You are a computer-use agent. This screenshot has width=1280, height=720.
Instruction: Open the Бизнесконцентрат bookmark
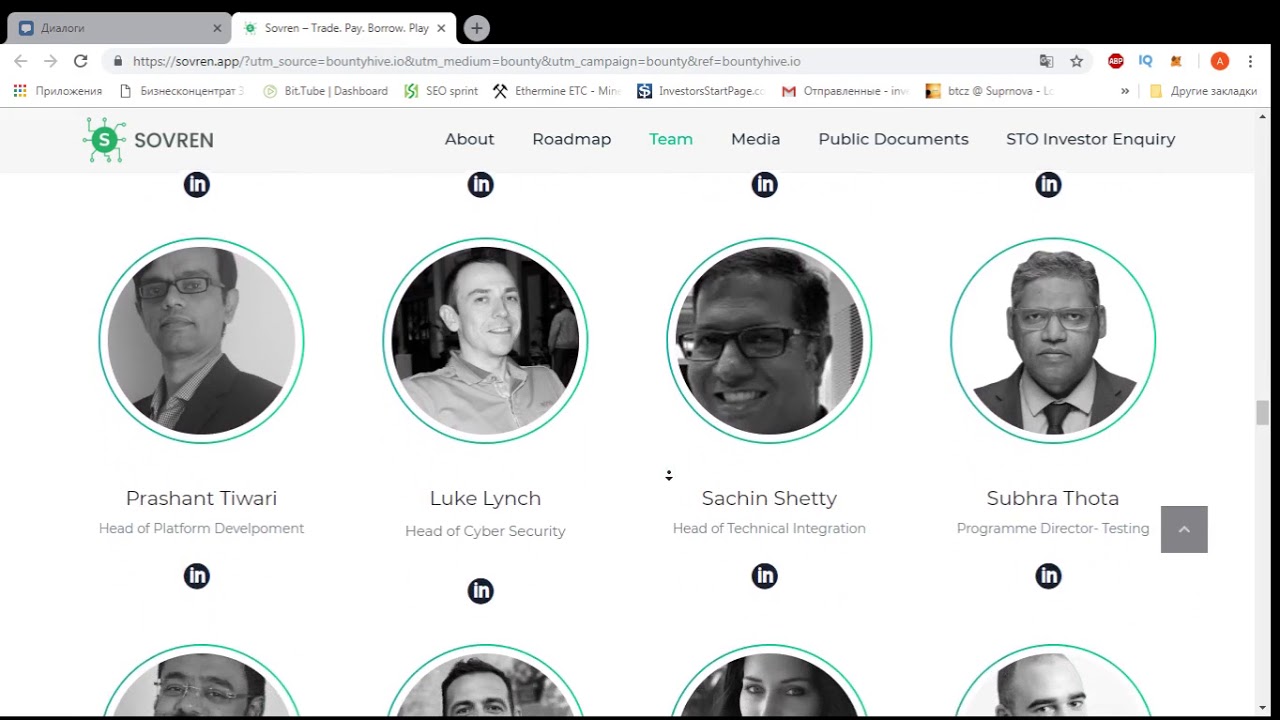[181, 91]
